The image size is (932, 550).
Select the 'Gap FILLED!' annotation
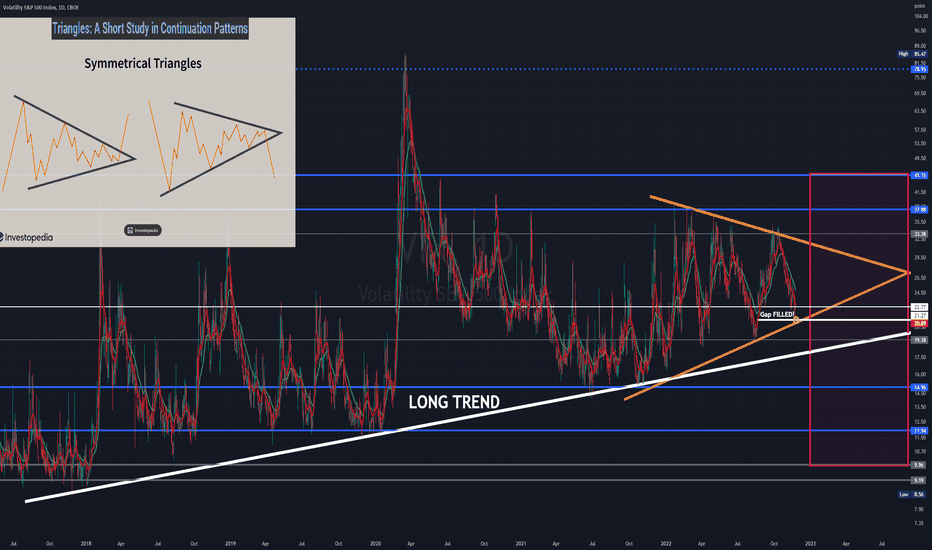point(777,314)
